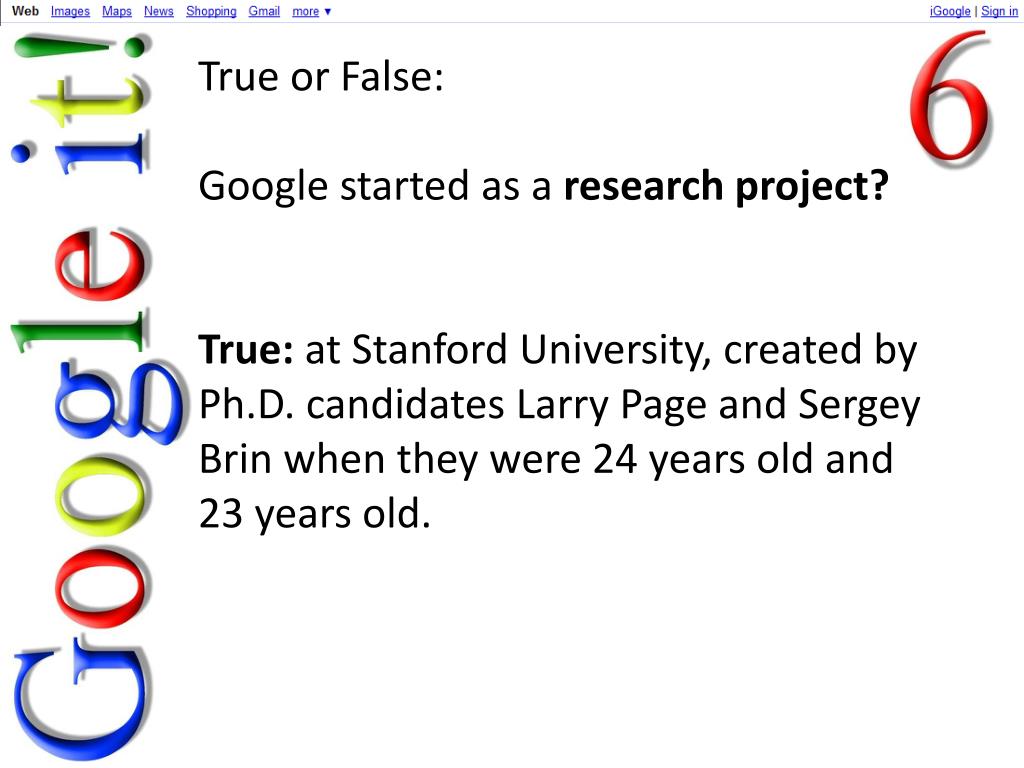The height and width of the screenshot is (768, 1024).
Task: Click the Web link in top bar
Action: 25,11
